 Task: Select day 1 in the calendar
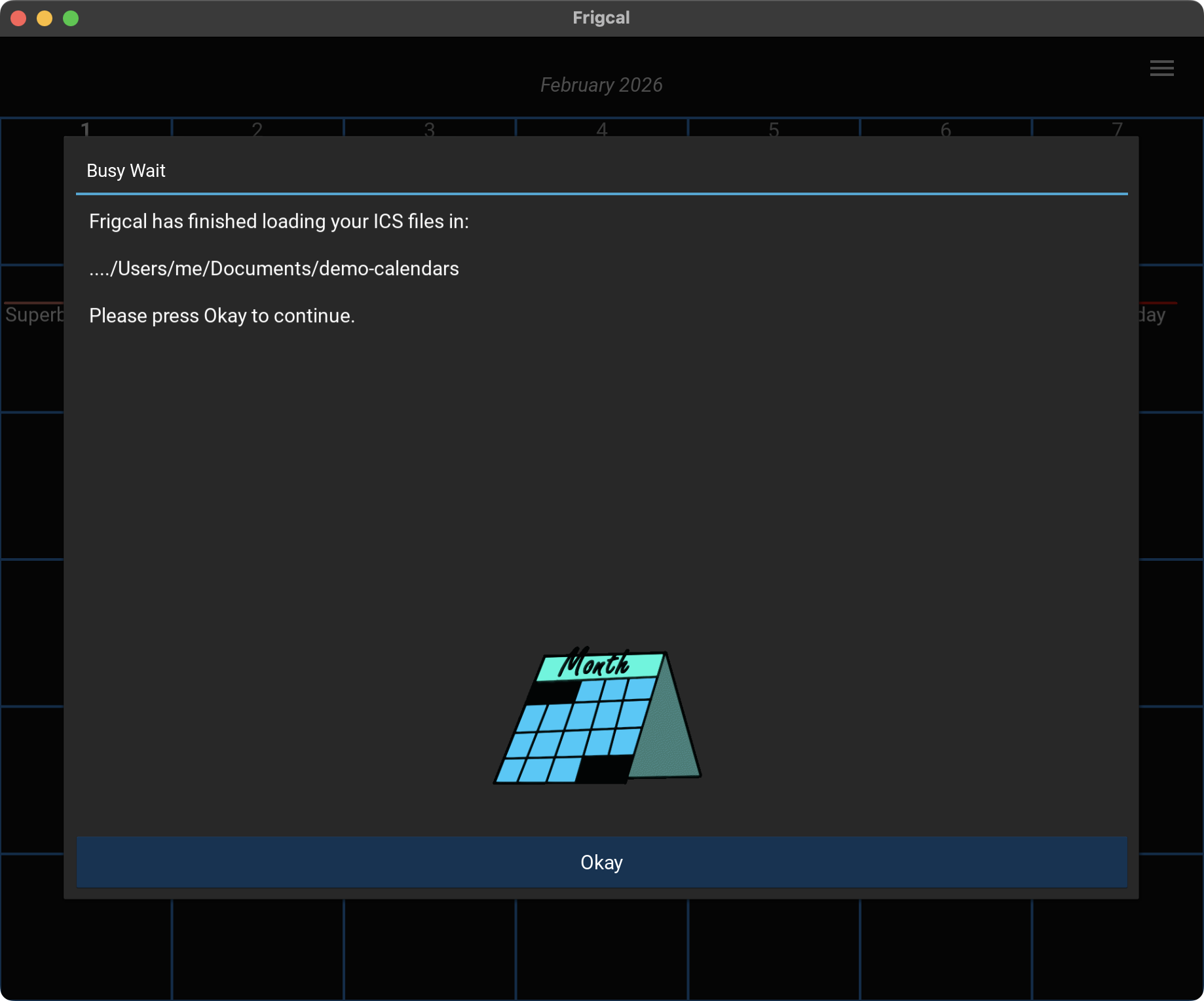click(x=85, y=128)
